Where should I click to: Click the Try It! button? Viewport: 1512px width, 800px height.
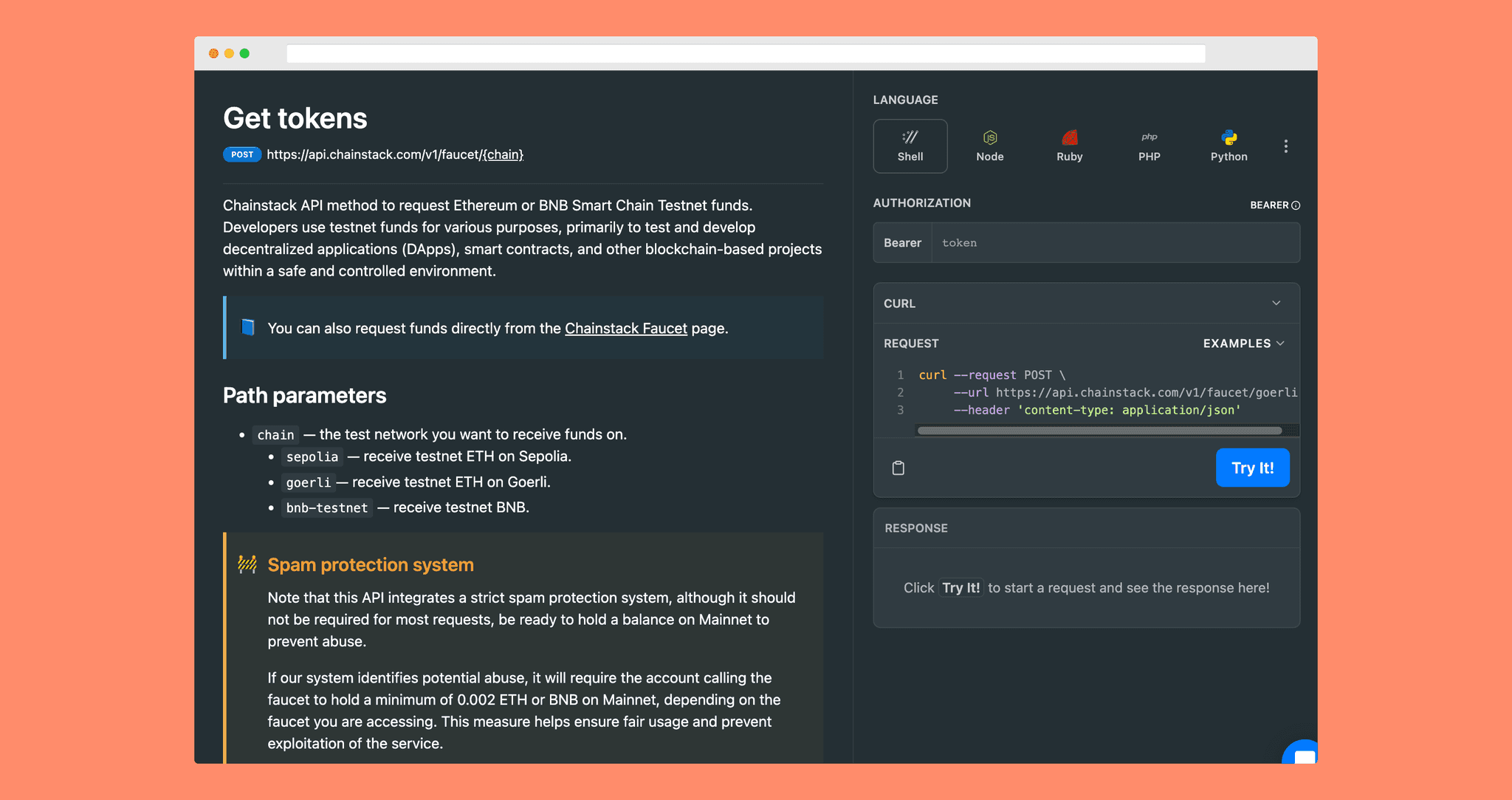click(x=1252, y=468)
